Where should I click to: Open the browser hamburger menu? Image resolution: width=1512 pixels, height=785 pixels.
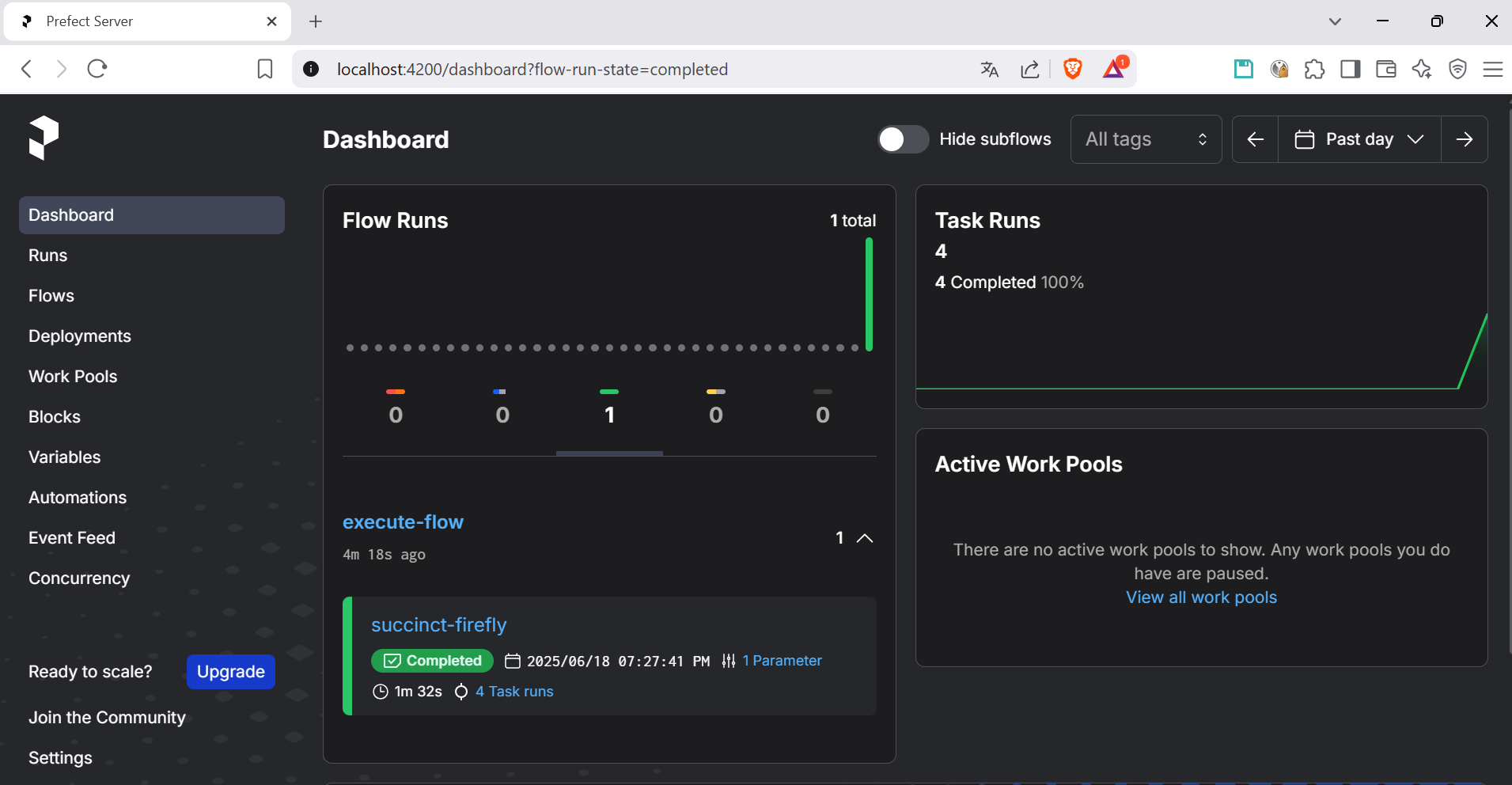pos(1493,70)
